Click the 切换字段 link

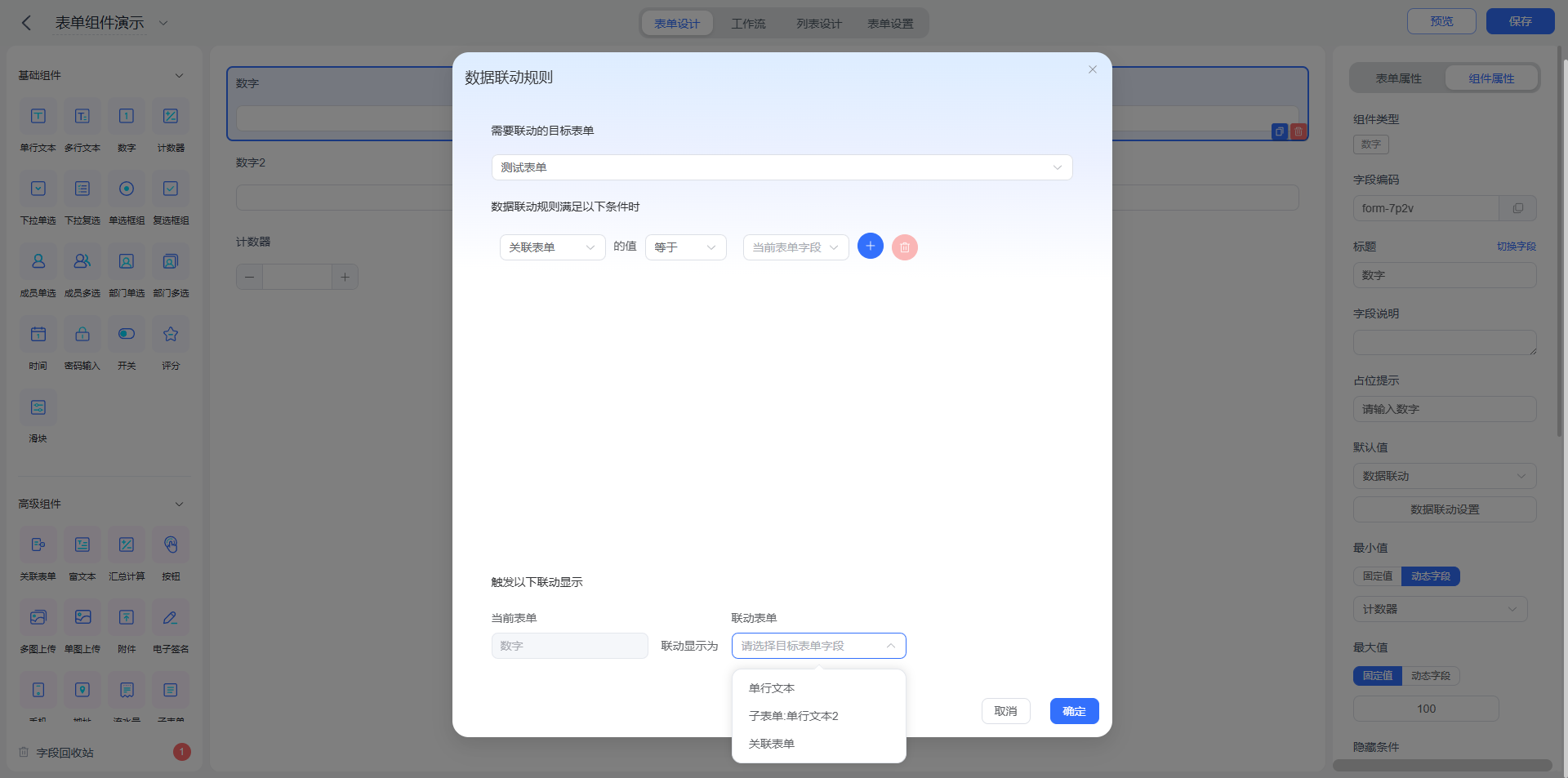pyautogui.click(x=1517, y=247)
